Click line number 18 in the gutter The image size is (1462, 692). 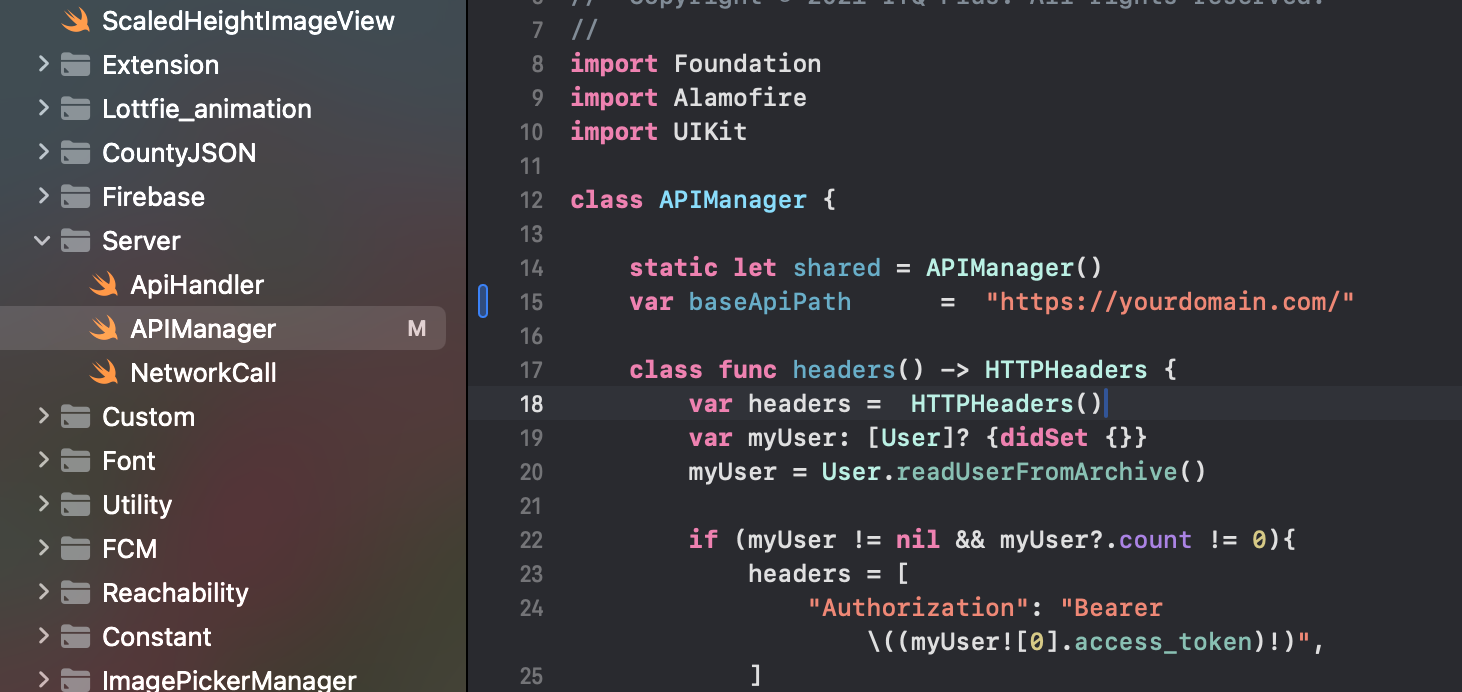(531, 404)
